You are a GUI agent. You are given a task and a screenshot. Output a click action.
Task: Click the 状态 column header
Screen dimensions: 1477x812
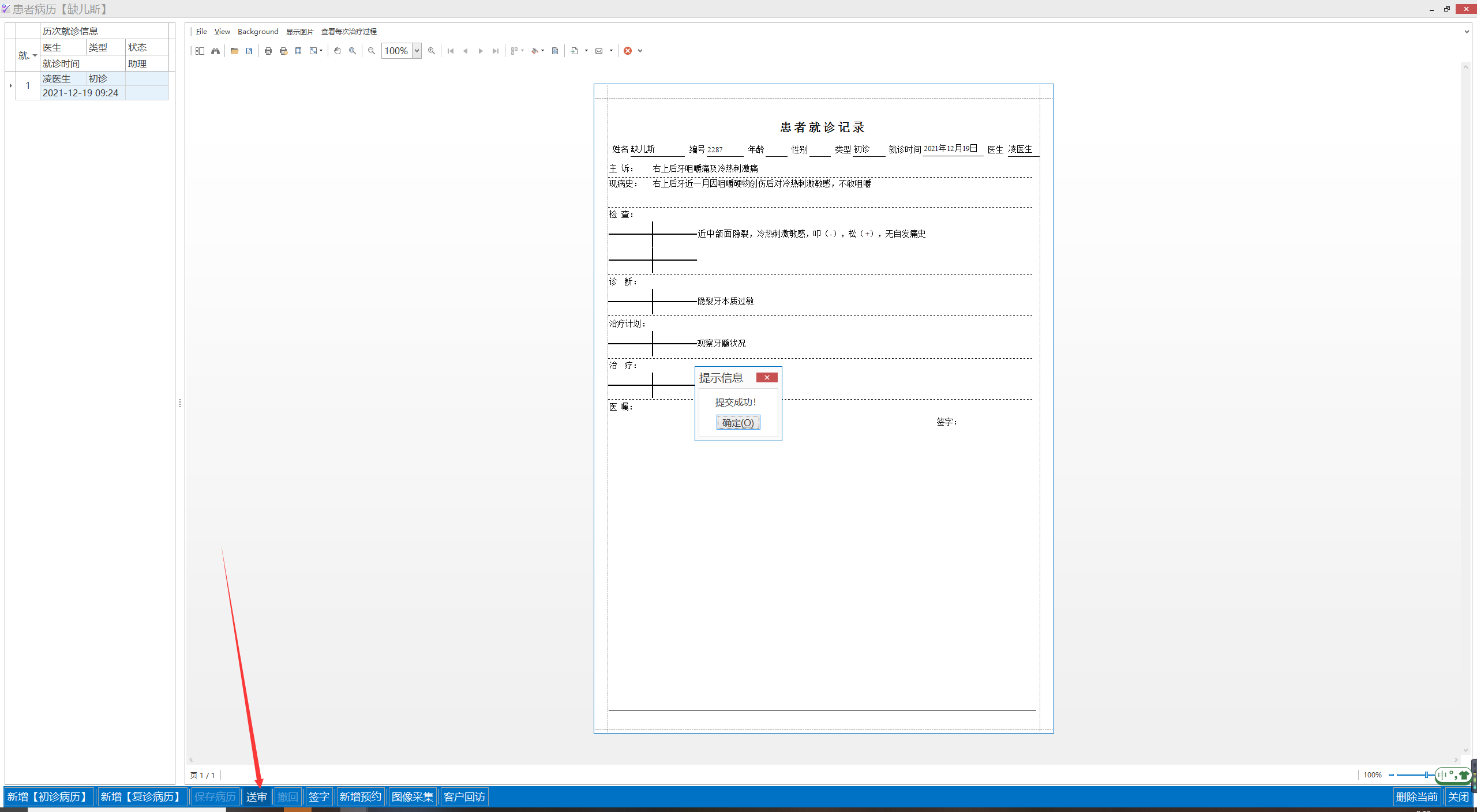point(147,47)
